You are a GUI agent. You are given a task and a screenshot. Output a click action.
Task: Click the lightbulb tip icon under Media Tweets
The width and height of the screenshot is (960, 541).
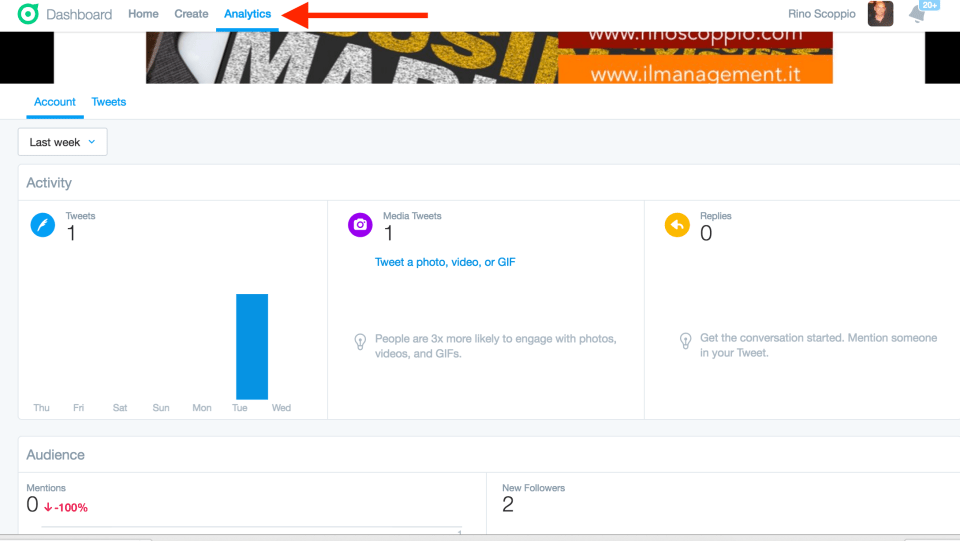point(360,342)
